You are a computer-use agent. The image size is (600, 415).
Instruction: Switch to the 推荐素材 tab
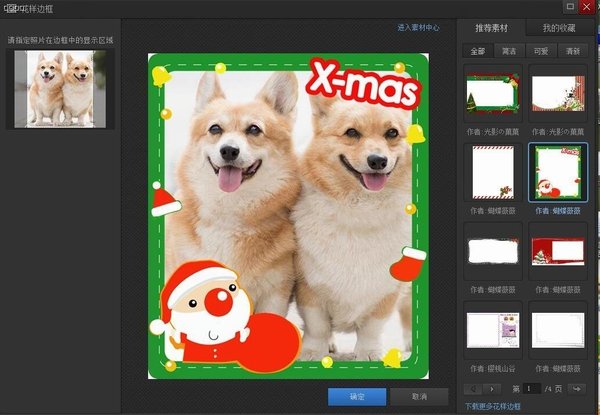(491, 28)
